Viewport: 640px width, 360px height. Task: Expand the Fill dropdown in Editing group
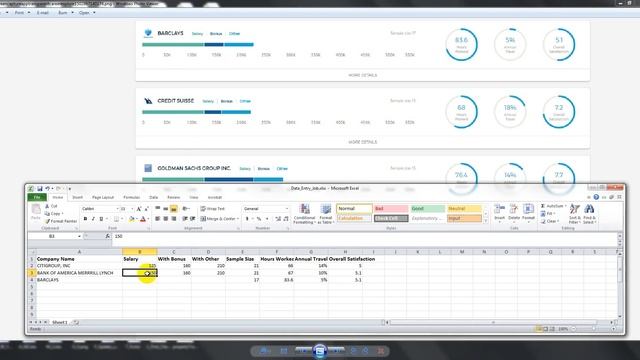click(x=554, y=213)
